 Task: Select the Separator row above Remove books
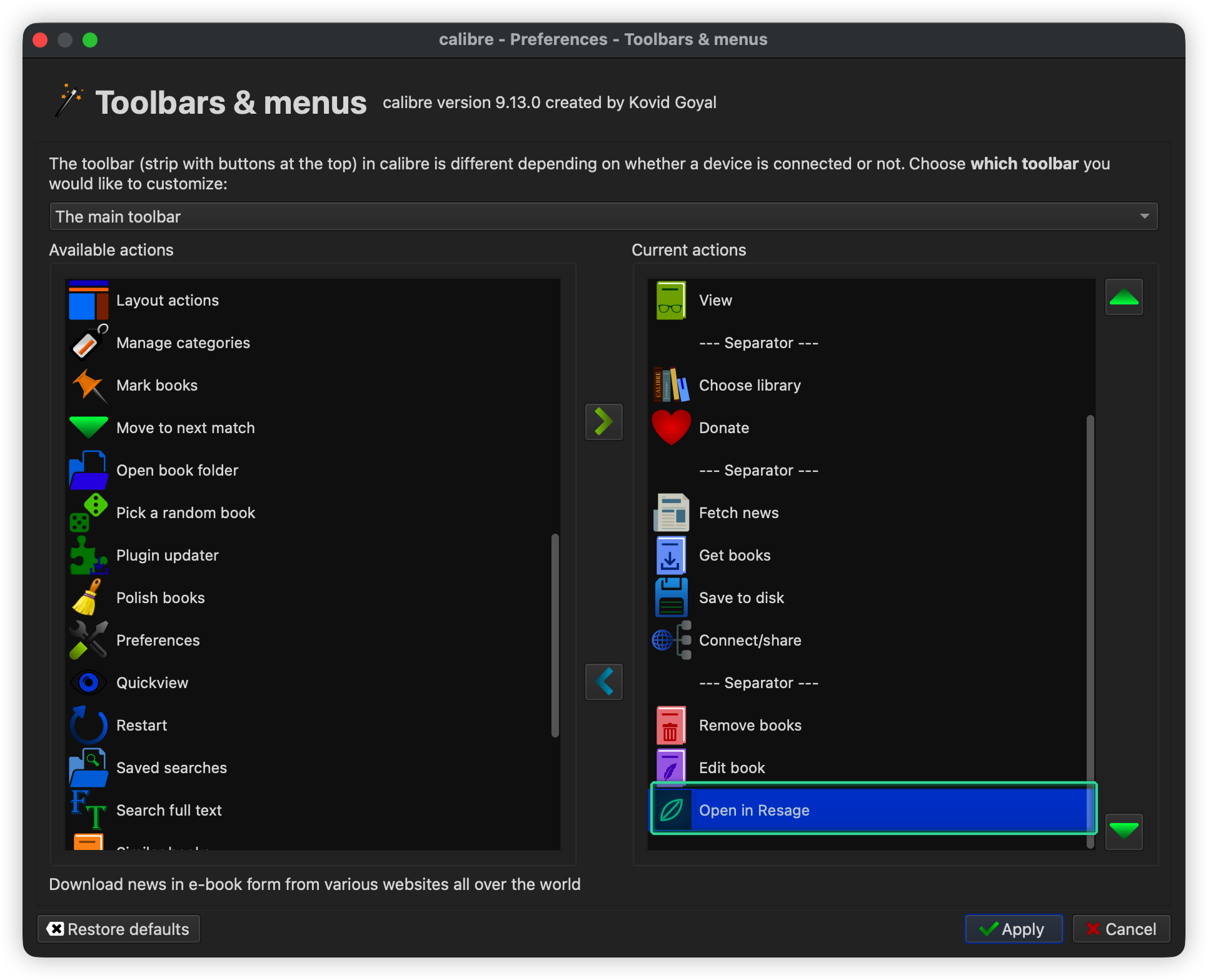point(871,683)
